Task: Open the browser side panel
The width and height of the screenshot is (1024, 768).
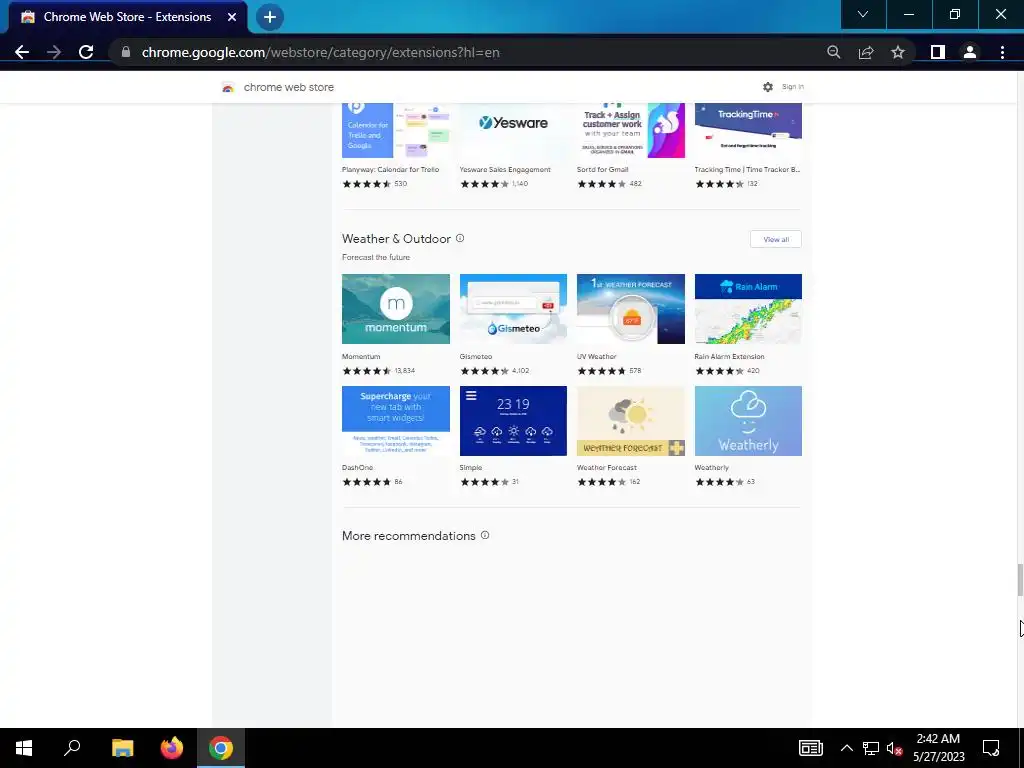Action: (x=938, y=52)
